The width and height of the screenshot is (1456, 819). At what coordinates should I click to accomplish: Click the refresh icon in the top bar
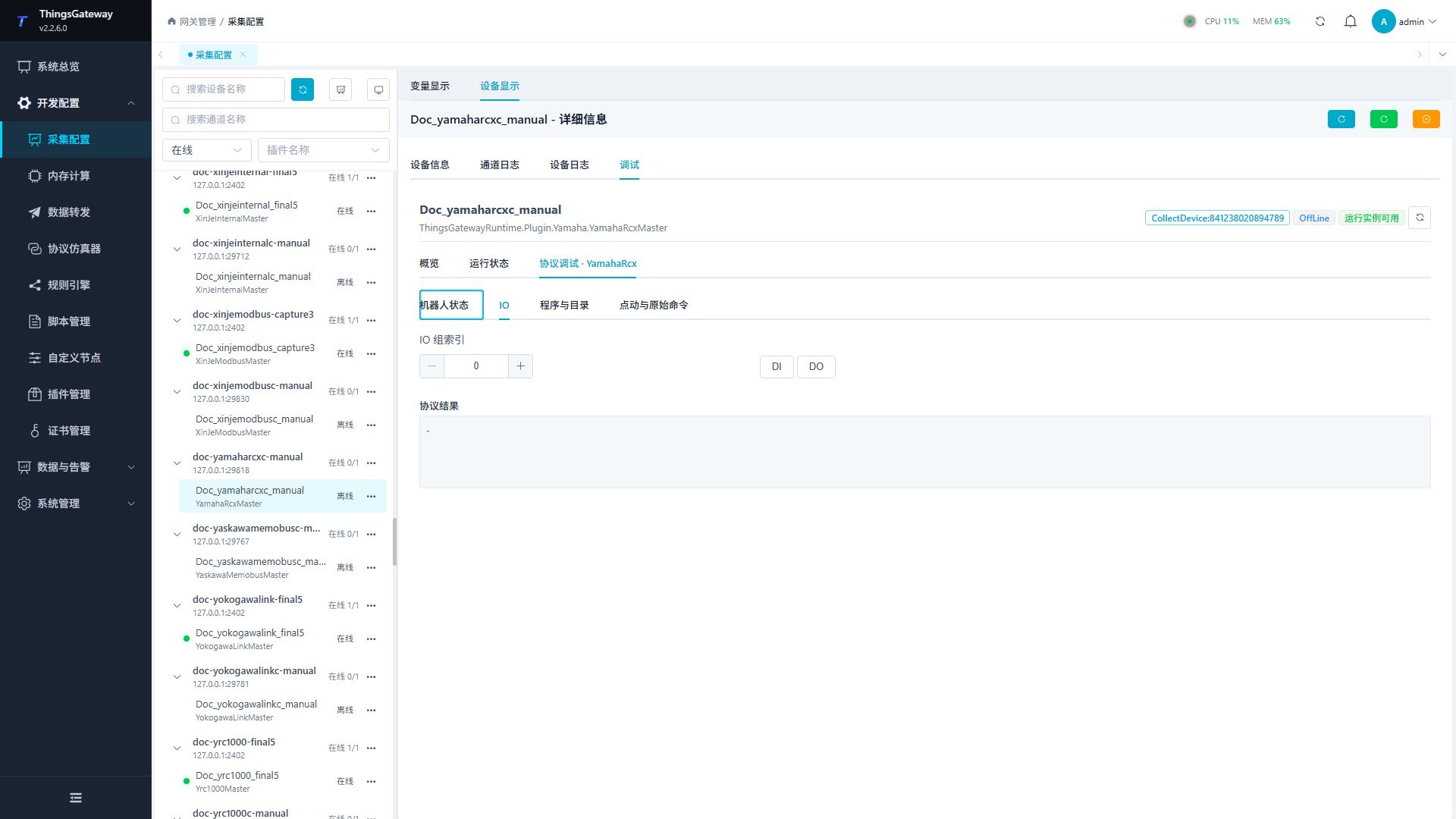(1320, 21)
